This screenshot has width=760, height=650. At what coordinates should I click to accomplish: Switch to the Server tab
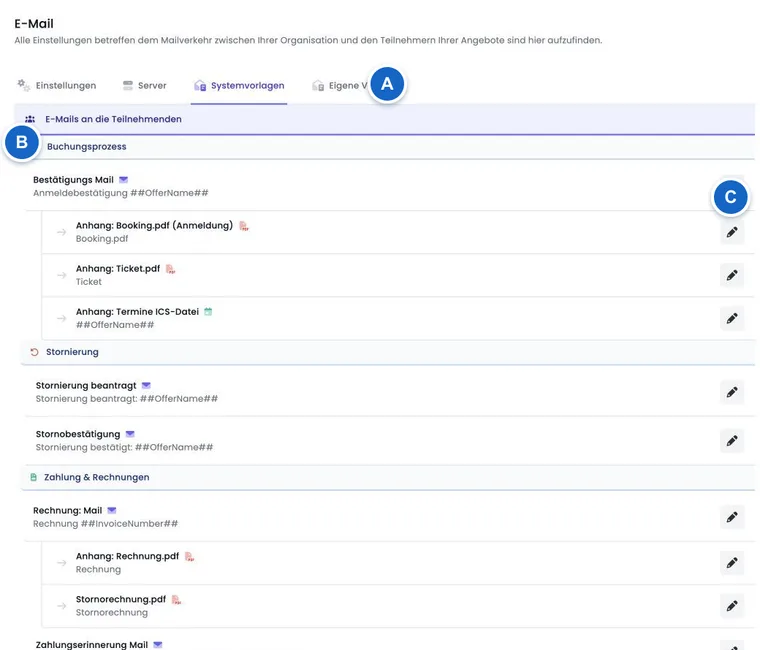click(x=144, y=85)
